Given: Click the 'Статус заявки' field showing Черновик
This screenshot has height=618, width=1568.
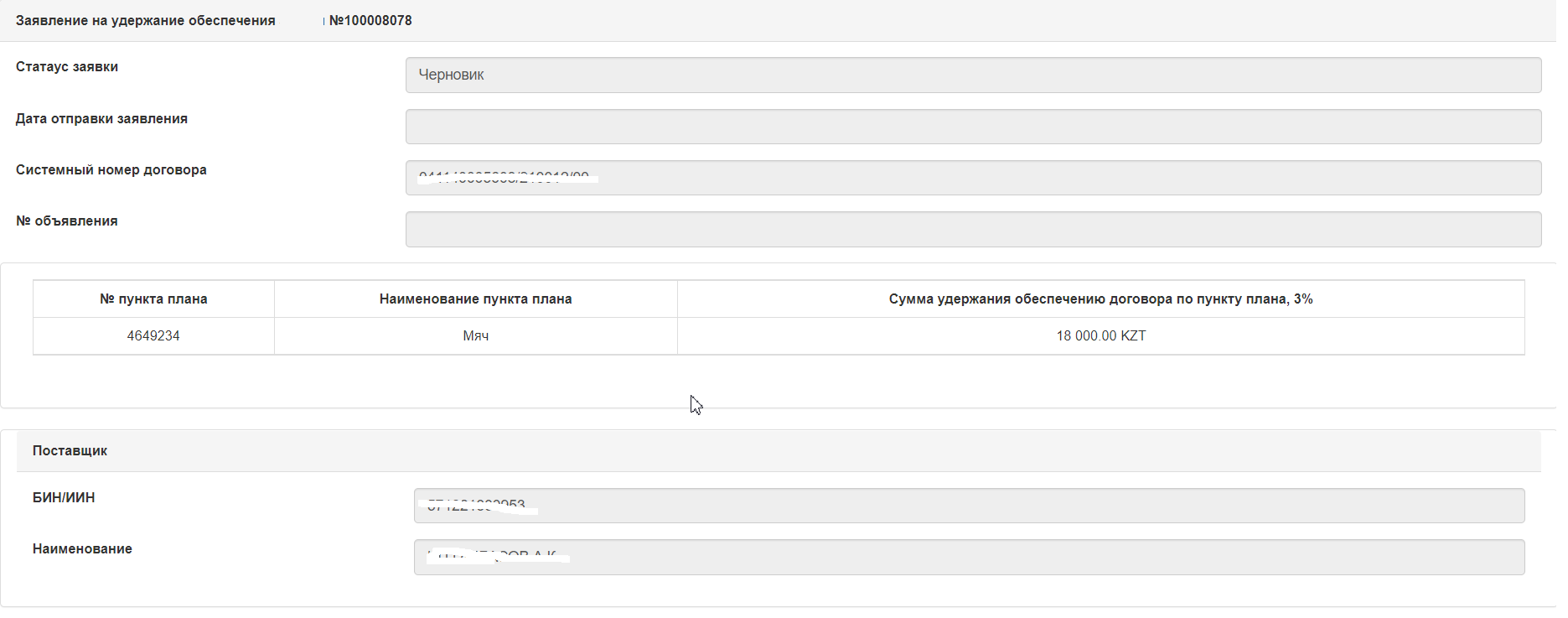Looking at the screenshot, I should (x=972, y=75).
